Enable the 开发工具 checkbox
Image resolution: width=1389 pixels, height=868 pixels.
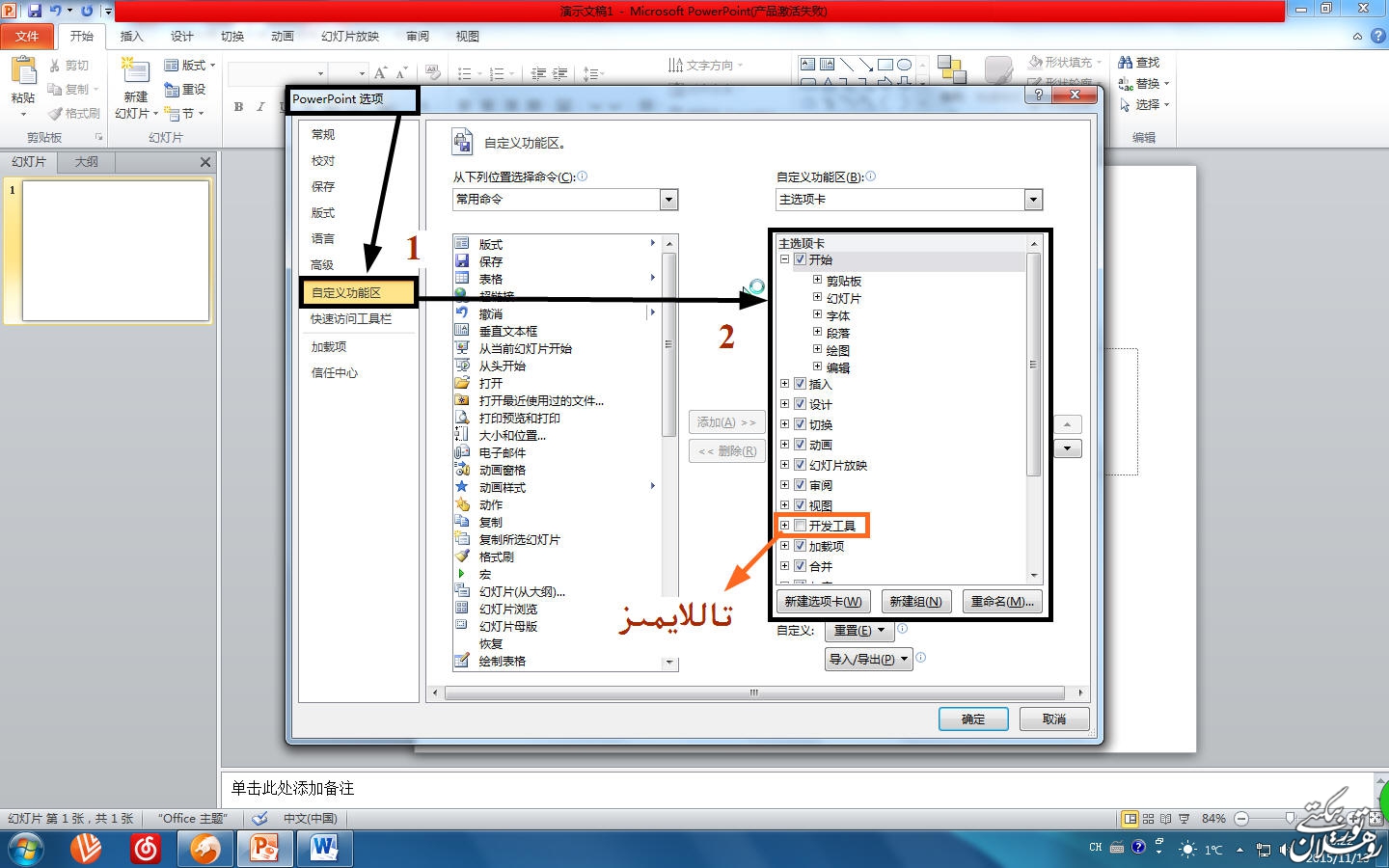coord(800,526)
